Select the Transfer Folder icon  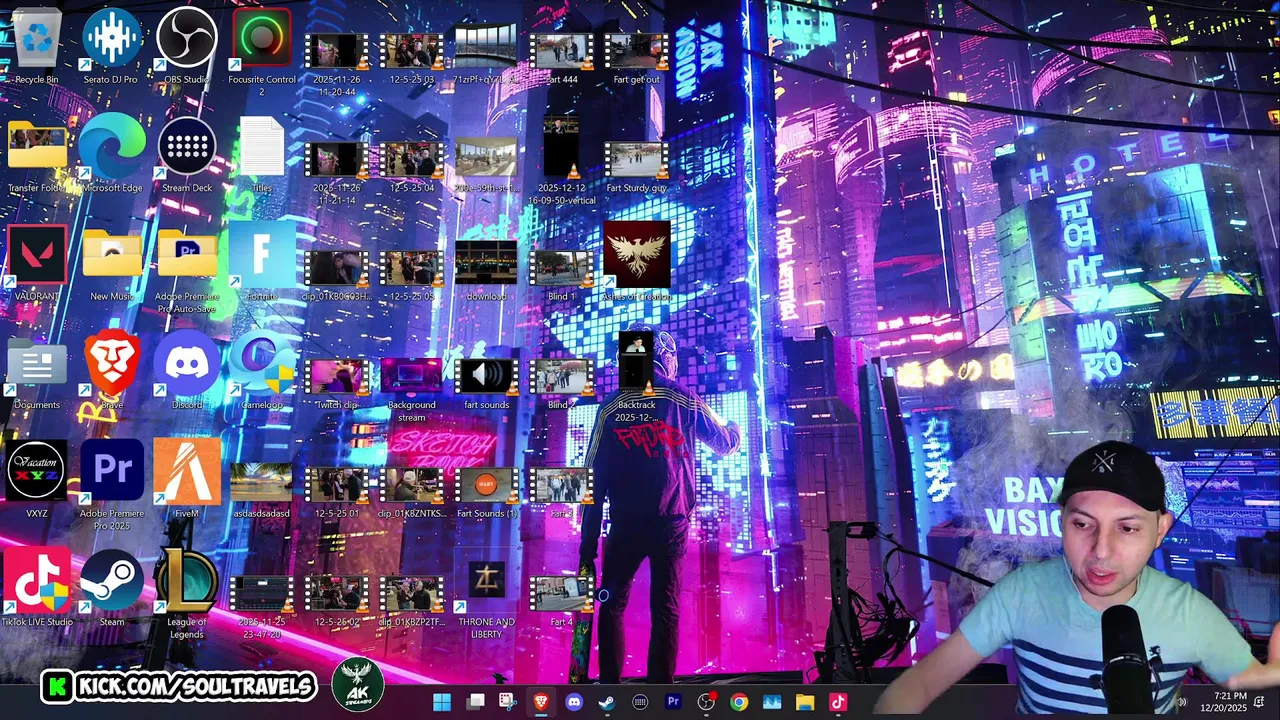pos(37,155)
